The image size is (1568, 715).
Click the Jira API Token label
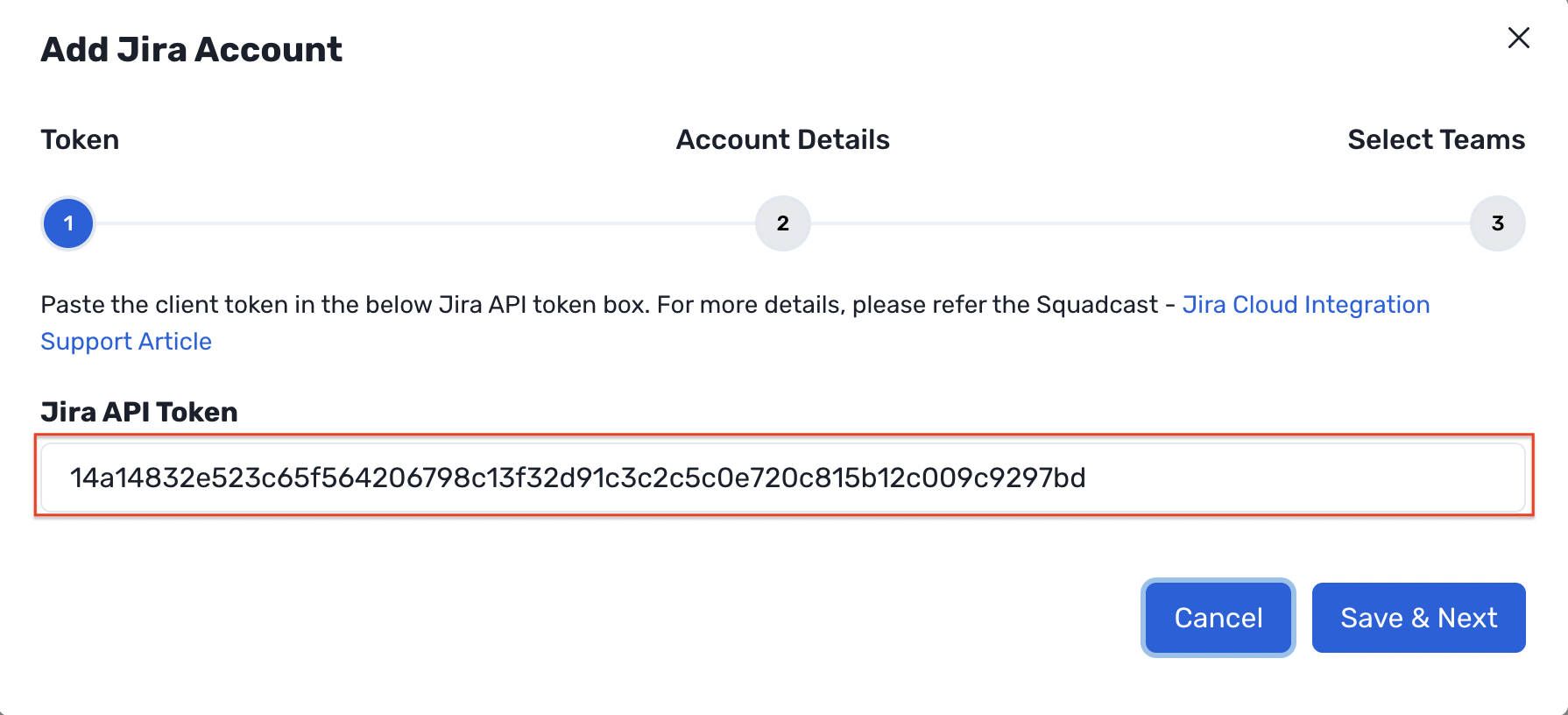138,411
